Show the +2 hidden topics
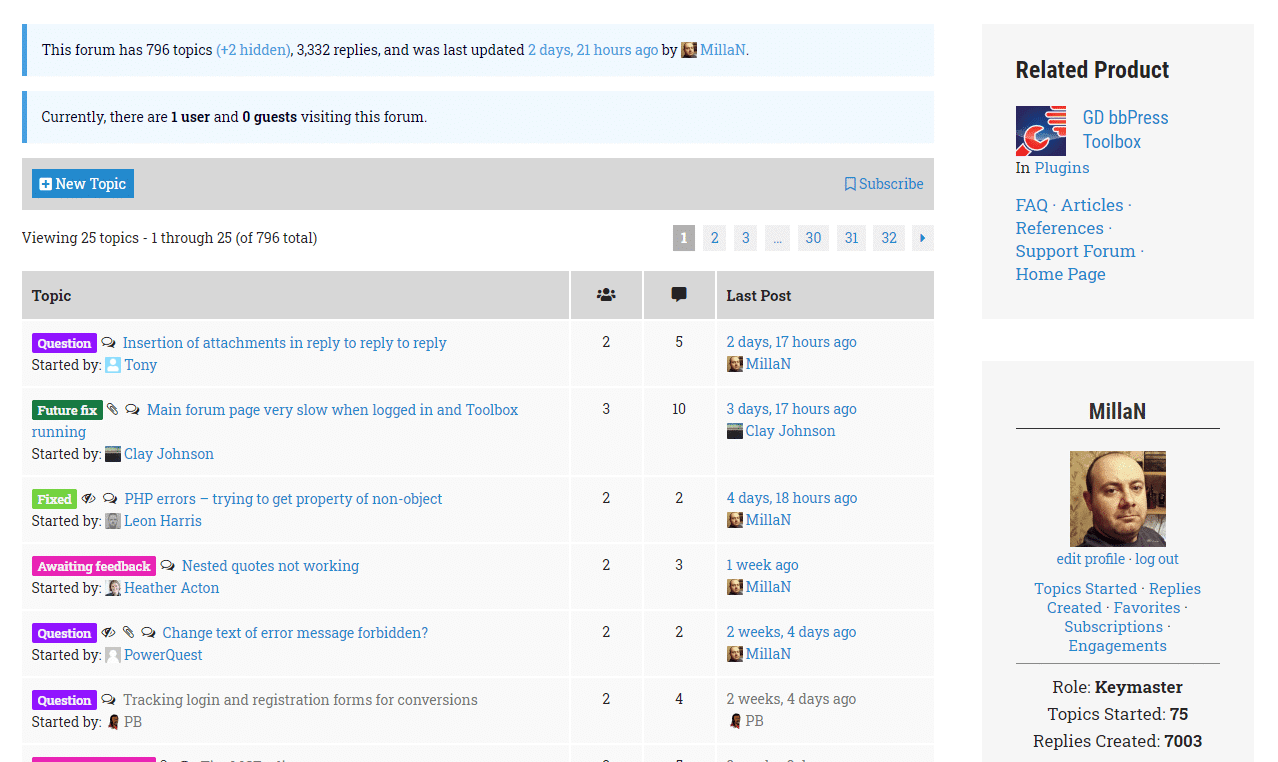Viewport: 1278px width, 762px height. tap(254, 50)
